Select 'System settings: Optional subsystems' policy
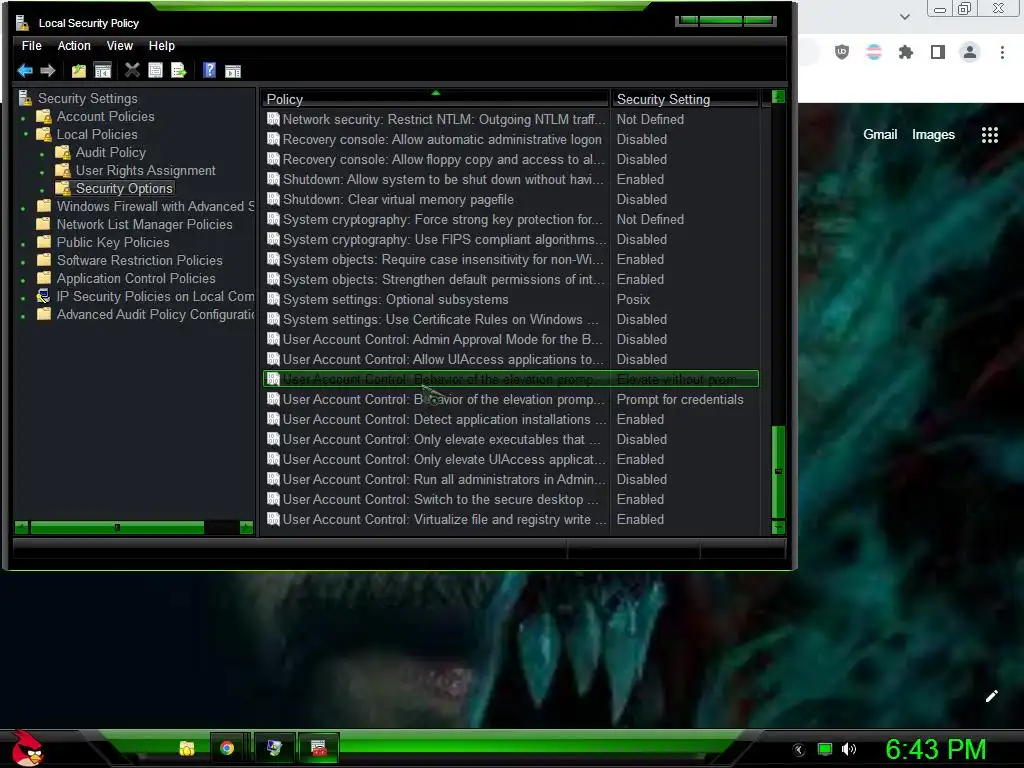 pos(511,299)
